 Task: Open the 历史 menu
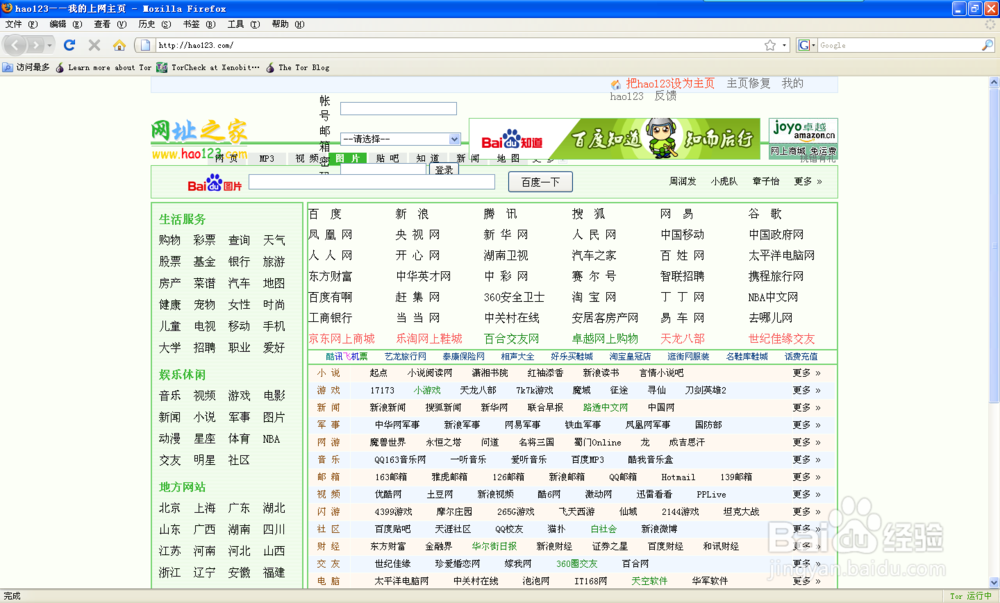154,24
